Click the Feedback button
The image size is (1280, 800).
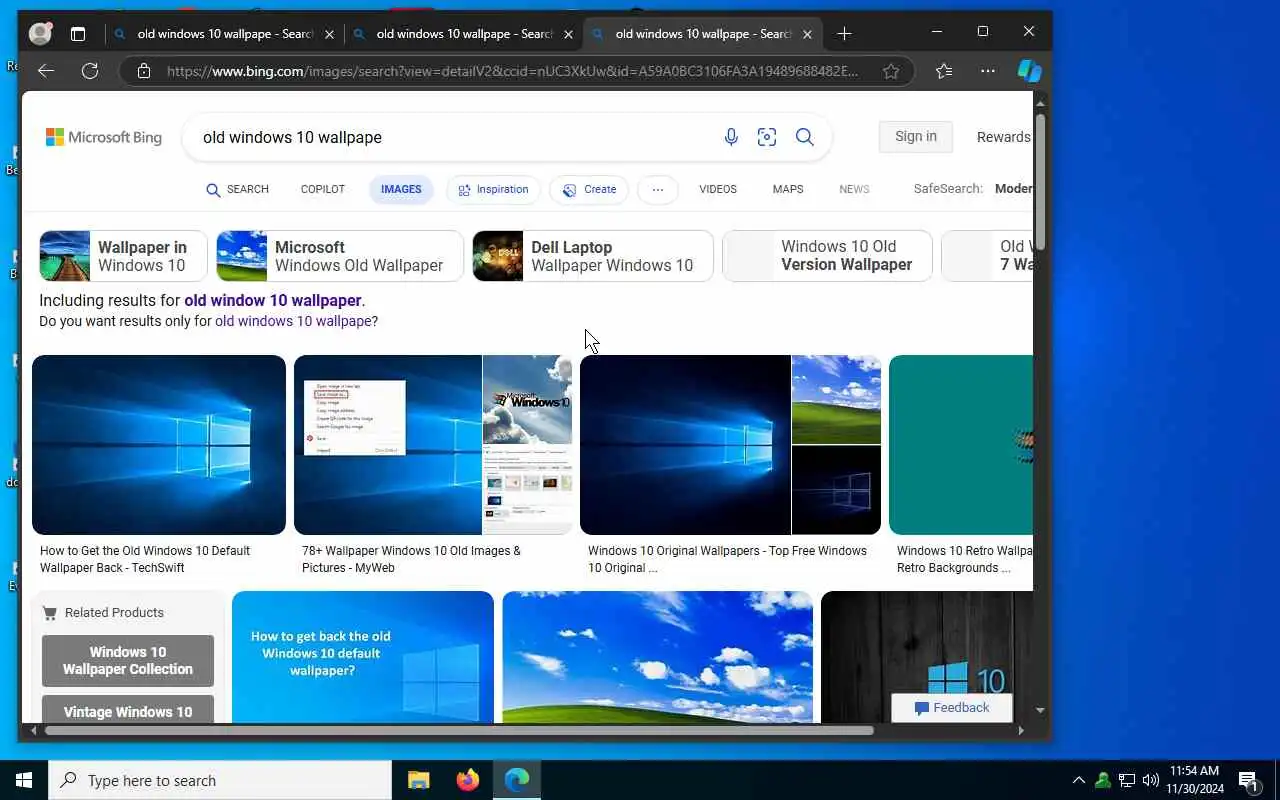click(x=952, y=708)
